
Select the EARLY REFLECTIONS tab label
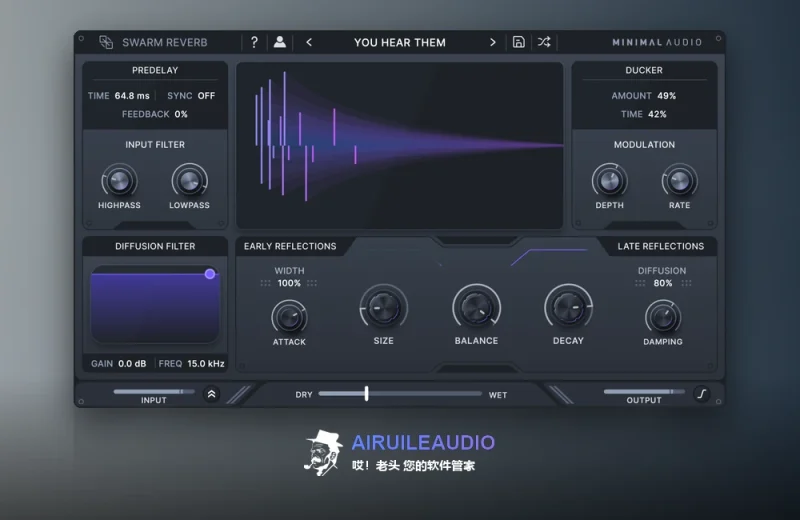(290, 246)
